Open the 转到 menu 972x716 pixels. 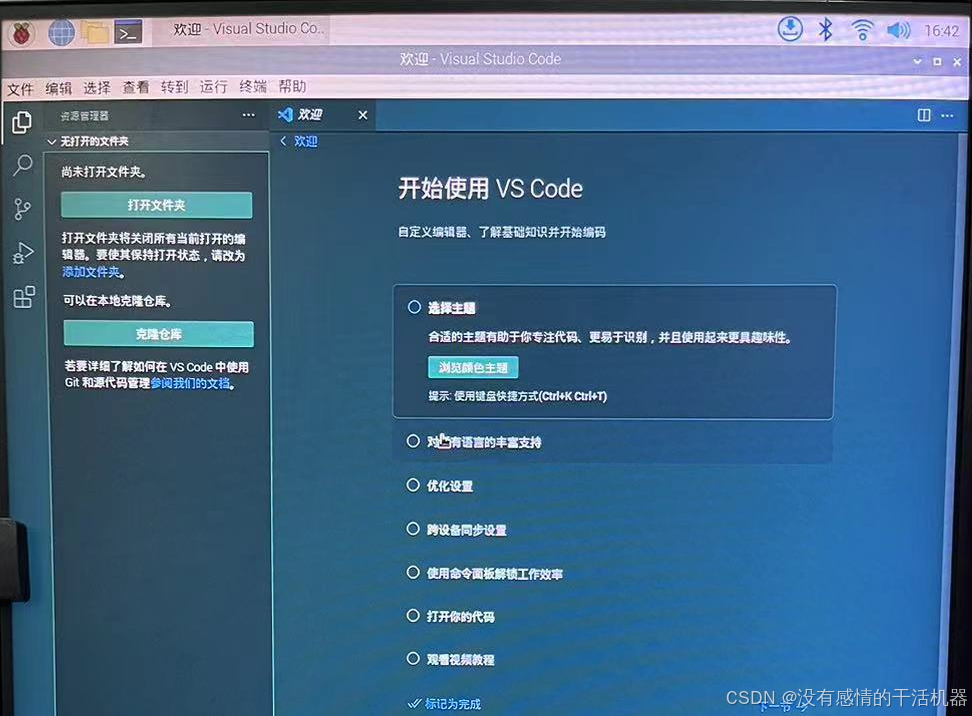[x=174, y=87]
